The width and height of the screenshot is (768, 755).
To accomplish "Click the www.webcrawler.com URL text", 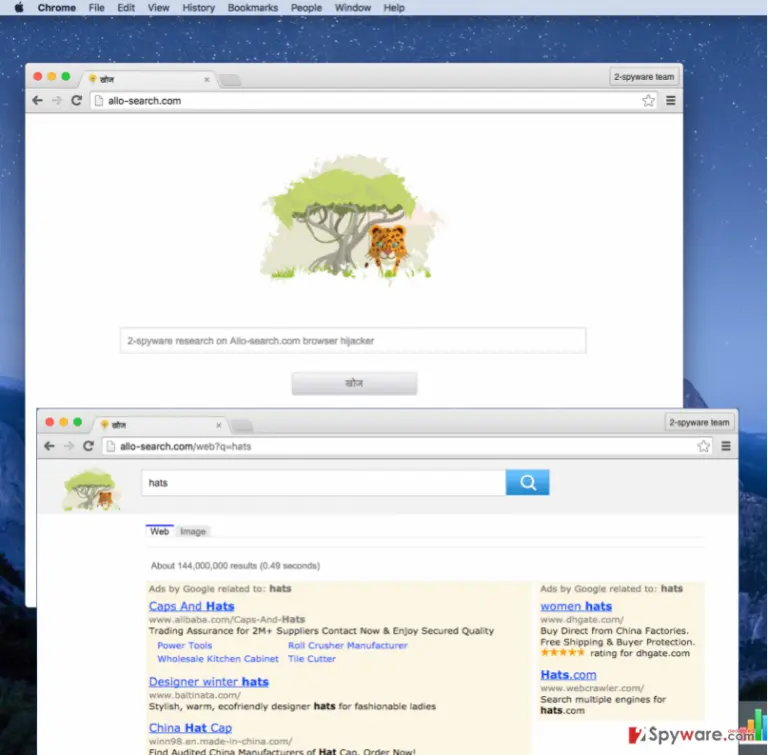I will coord(592,688).
